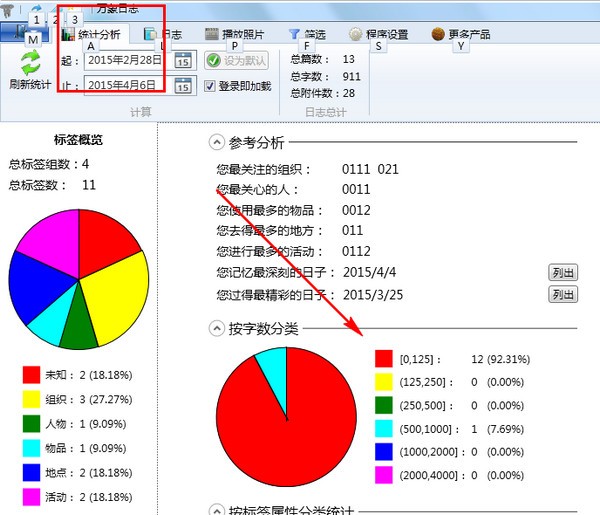Image resolution: width=600 pixels, height=515 pixels.
Task: Click the 总标签数: 11 text
Action: point(52,185)
